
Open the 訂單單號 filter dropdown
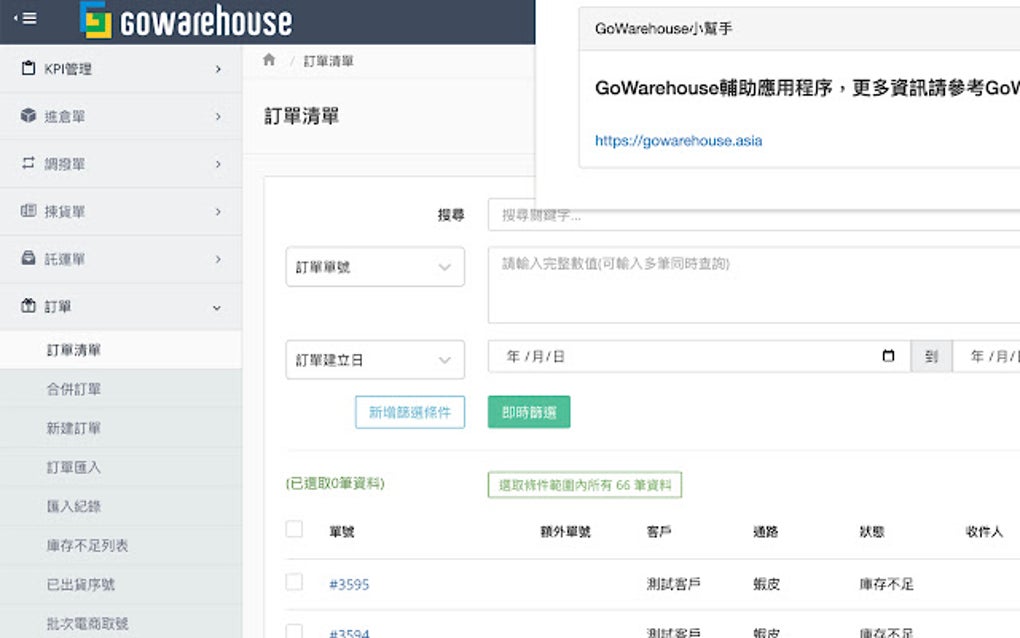375,267
